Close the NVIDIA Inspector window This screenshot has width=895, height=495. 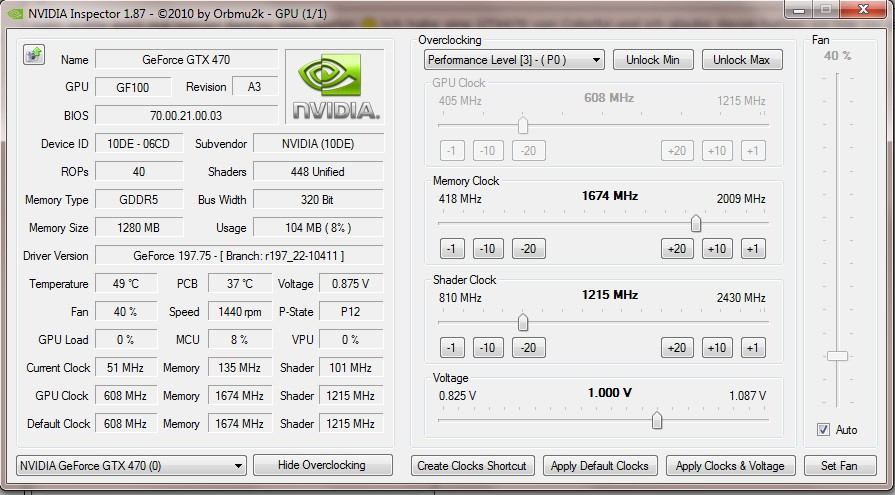pyautogui.click(x=864, y=9)
